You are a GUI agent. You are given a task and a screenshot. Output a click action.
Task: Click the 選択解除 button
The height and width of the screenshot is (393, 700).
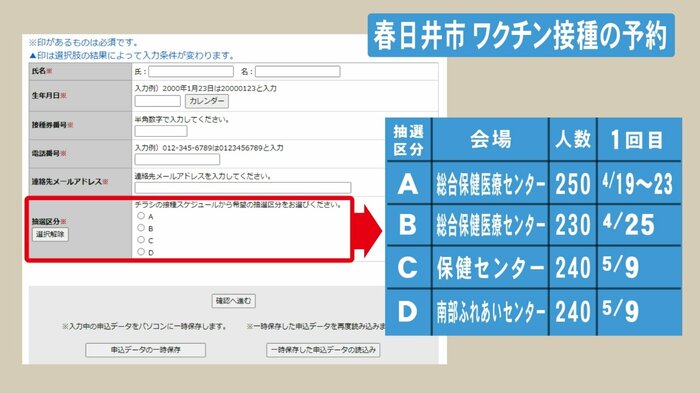tap(50, 234)
